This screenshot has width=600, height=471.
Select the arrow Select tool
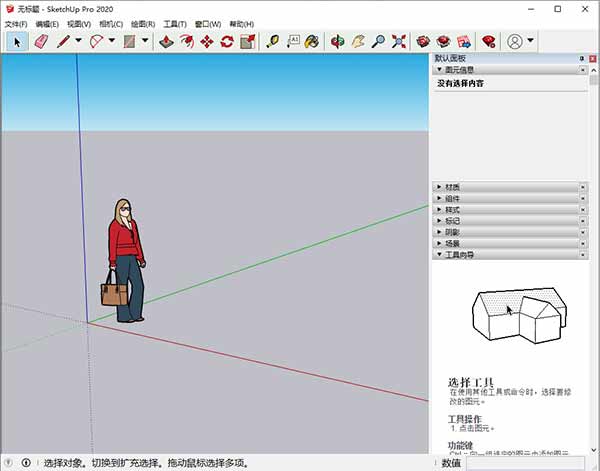[x=17, y=42]
